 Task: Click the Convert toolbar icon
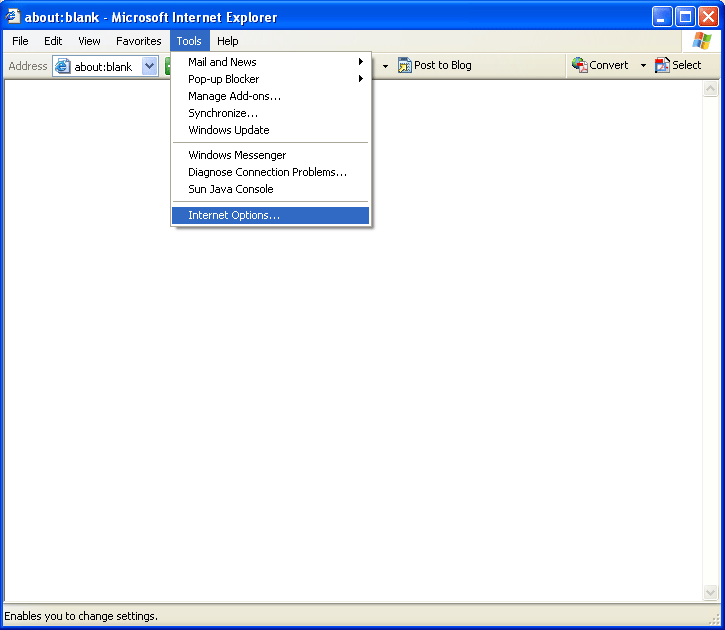coord(579,65)
